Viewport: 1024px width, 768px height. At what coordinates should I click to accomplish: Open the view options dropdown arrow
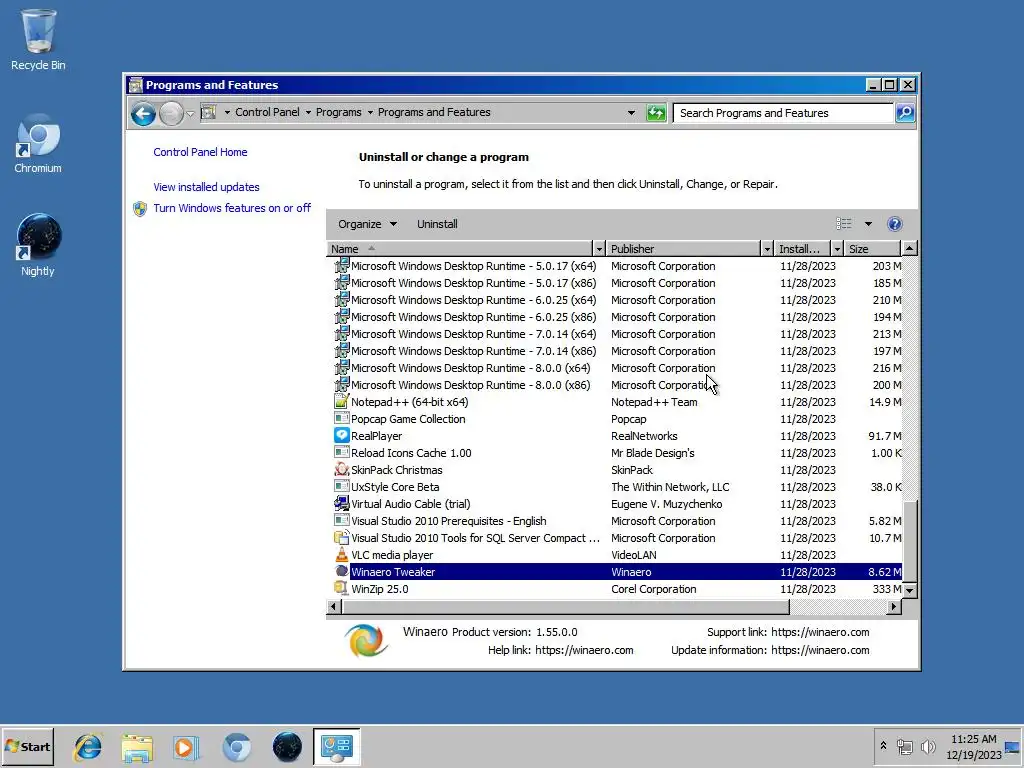click(868, 224)
